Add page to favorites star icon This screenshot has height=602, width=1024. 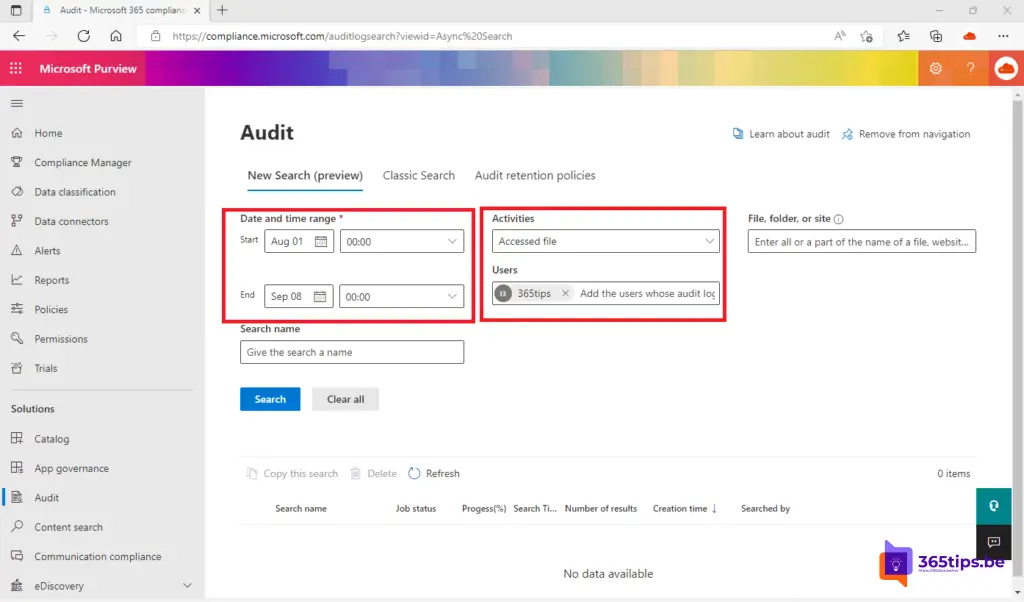point(867,36)
